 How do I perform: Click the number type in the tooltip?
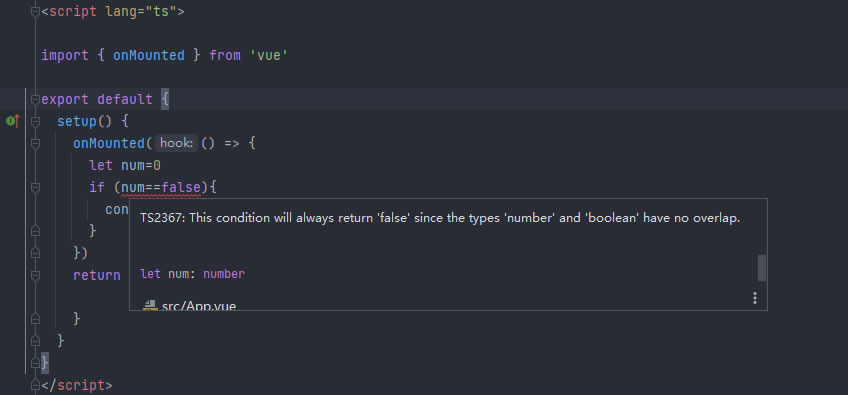click(224, 274)
